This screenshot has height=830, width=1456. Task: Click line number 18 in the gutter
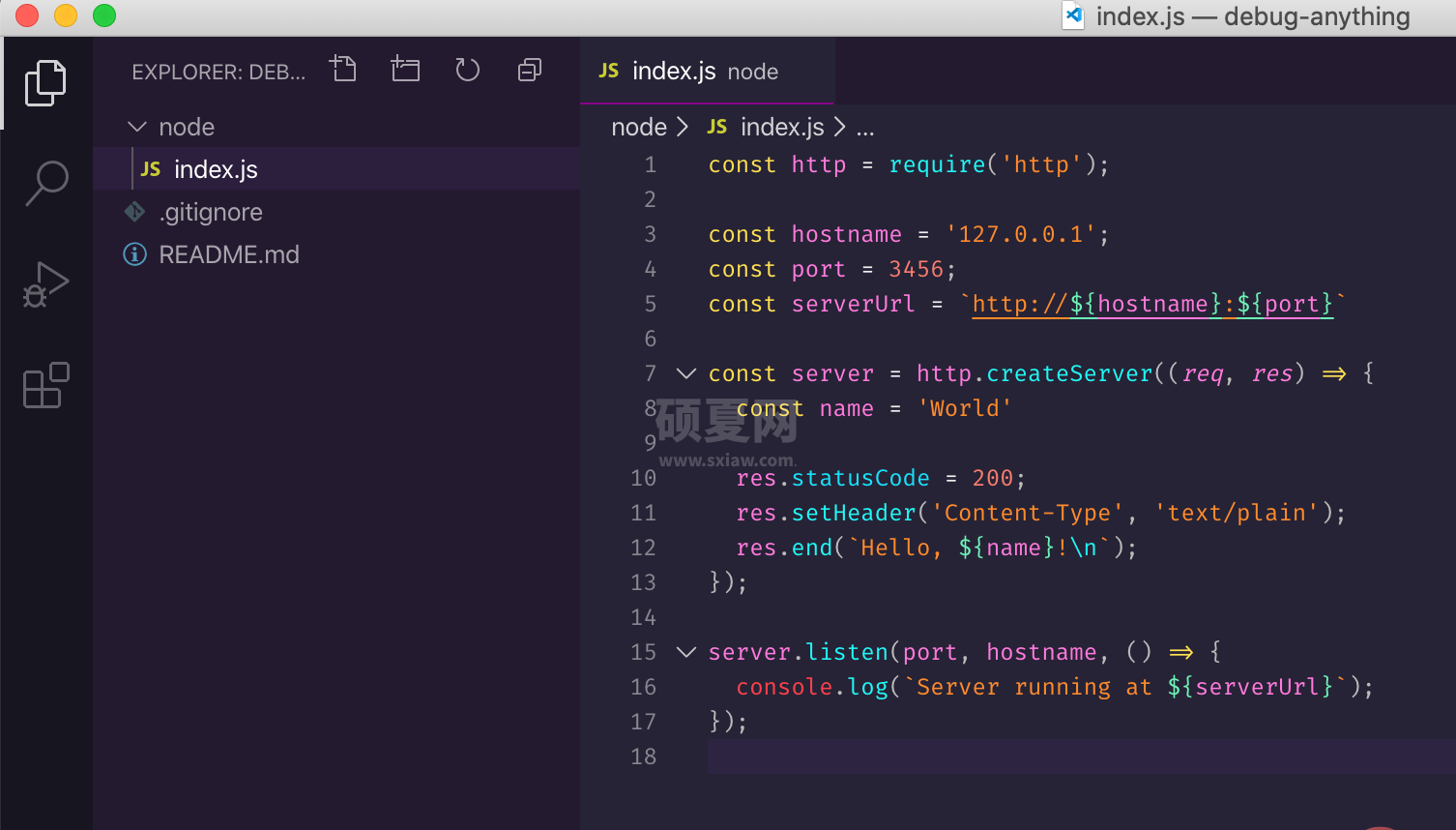[643, 756]
